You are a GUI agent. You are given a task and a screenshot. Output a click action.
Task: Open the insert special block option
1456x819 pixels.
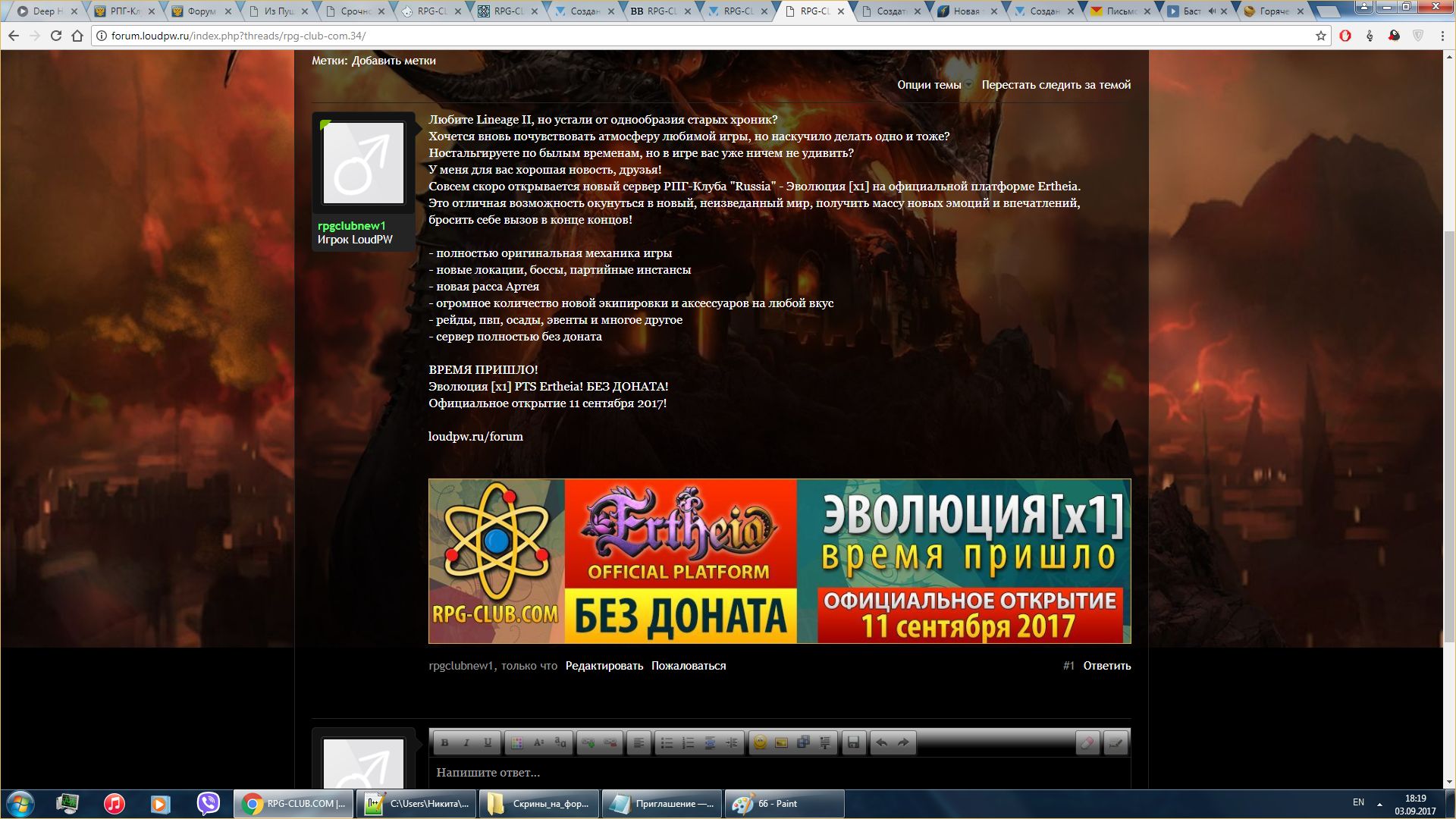point(824,742)
